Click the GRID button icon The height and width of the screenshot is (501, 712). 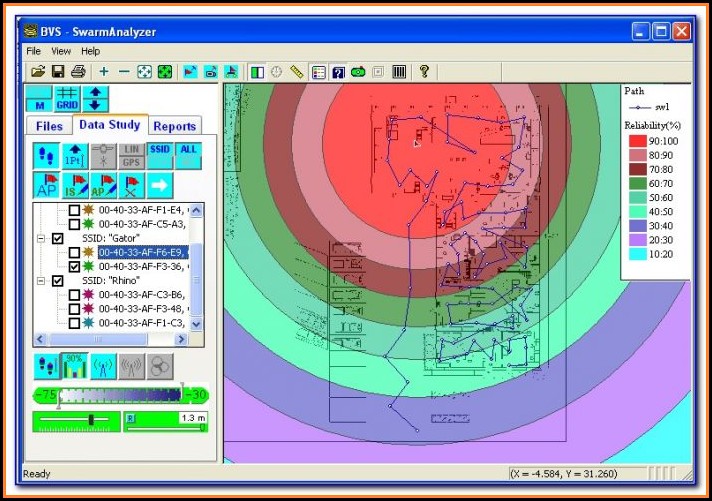coord(67,99)
